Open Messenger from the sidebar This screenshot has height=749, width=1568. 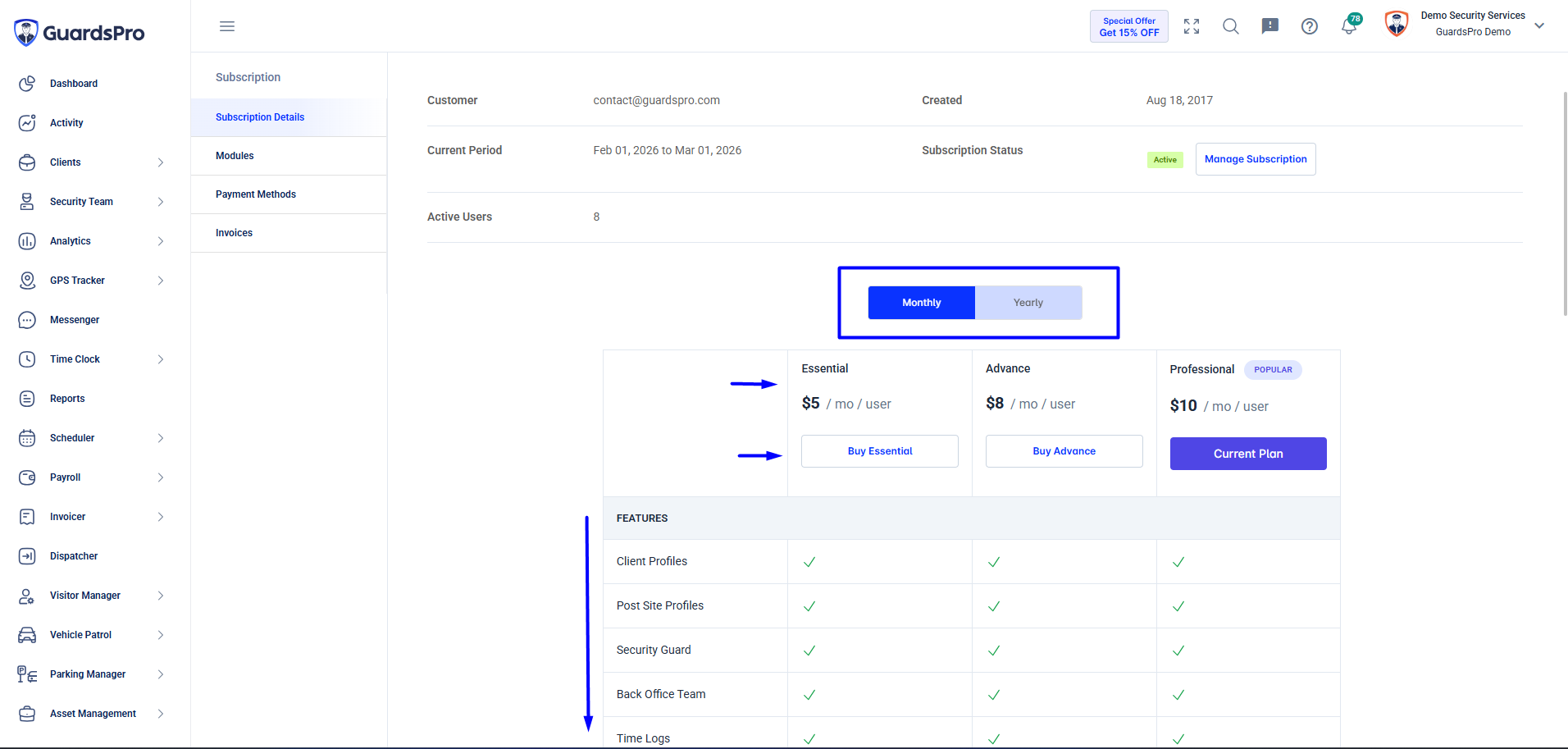pyautogui.click(x=92, y=320)
